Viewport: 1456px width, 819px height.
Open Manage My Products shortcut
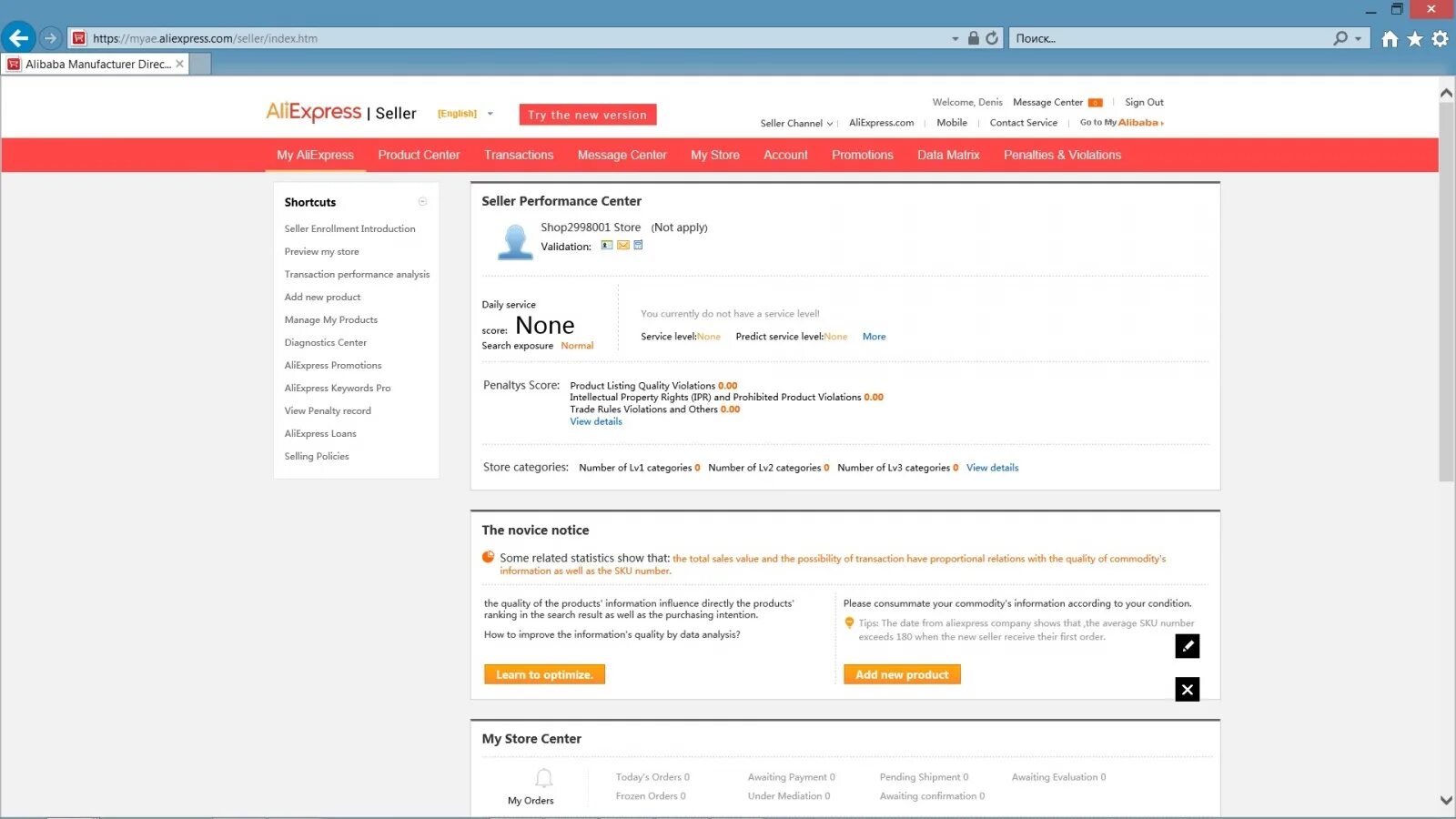click(330, 320)
